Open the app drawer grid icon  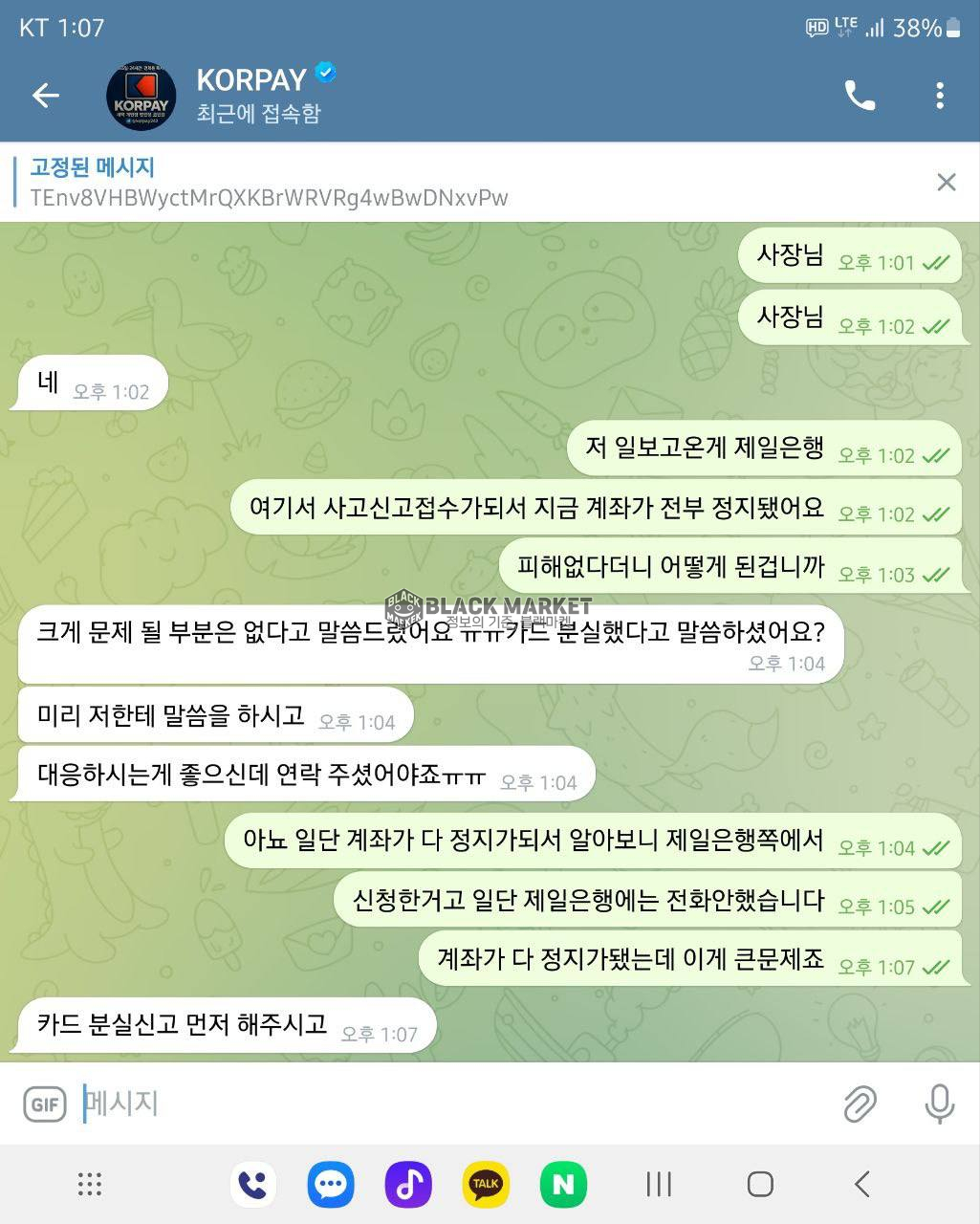coord(90,1184)
